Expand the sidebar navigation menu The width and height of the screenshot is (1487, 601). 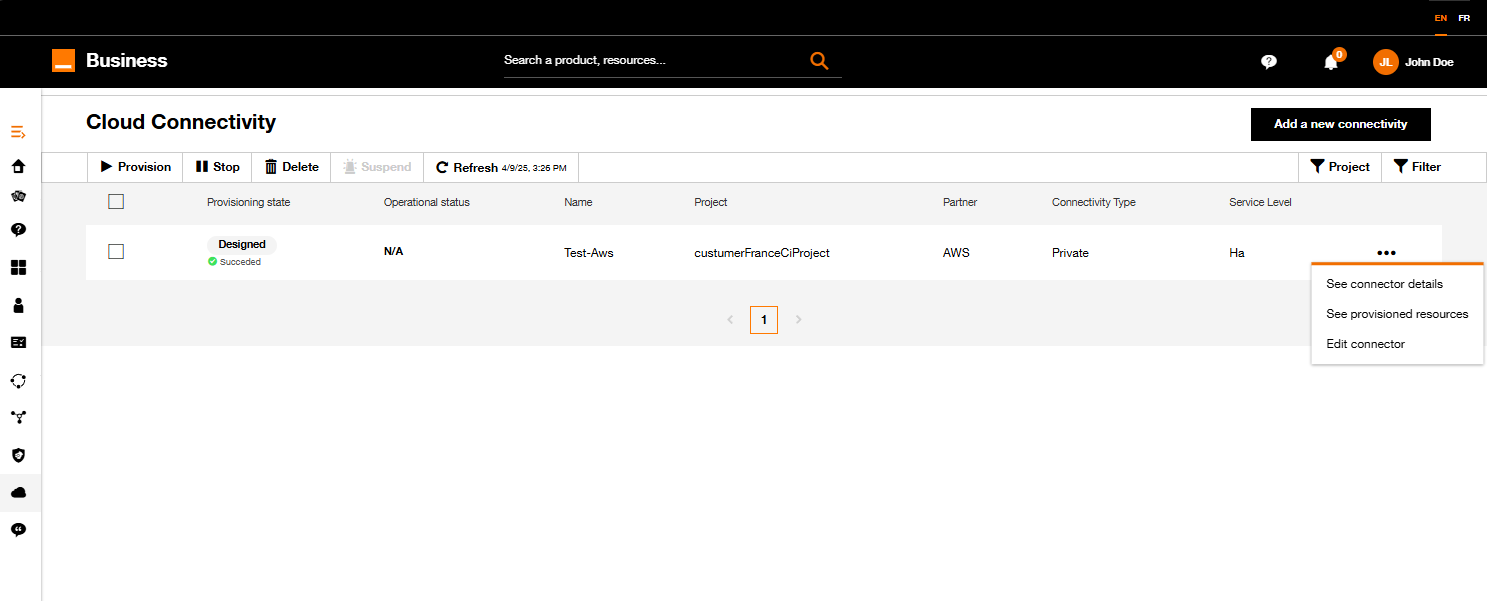(18, 132)
